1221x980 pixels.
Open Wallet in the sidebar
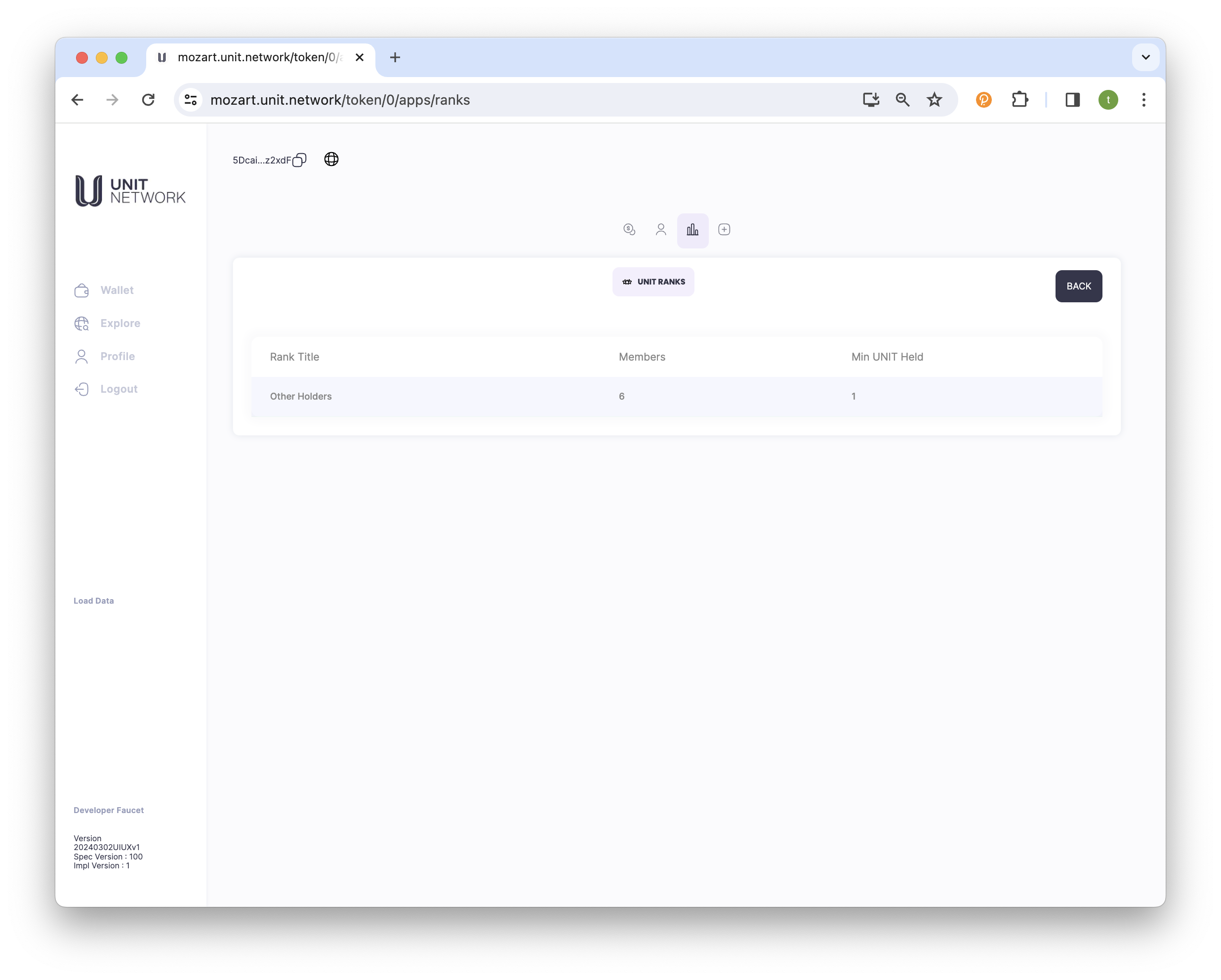click(117, 290)
